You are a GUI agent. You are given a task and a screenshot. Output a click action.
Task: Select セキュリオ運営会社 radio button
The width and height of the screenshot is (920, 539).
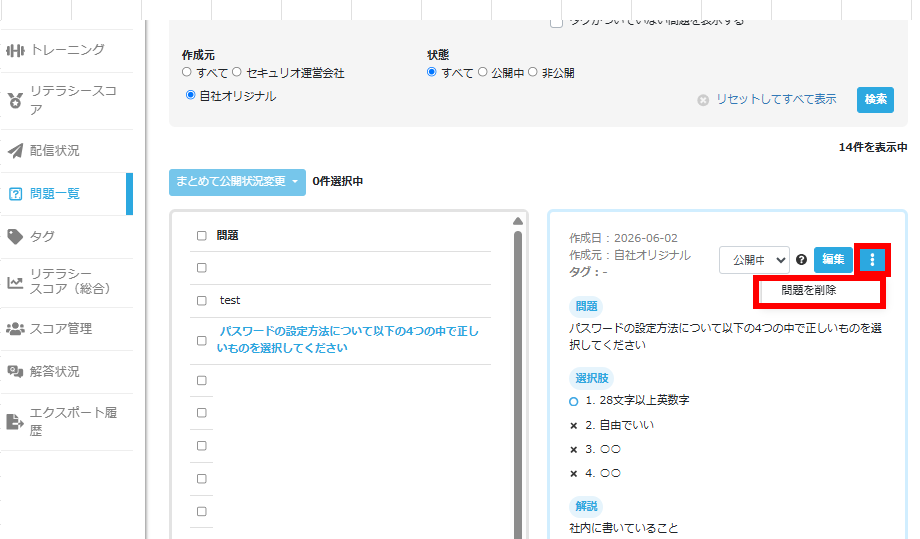point(236,72)
